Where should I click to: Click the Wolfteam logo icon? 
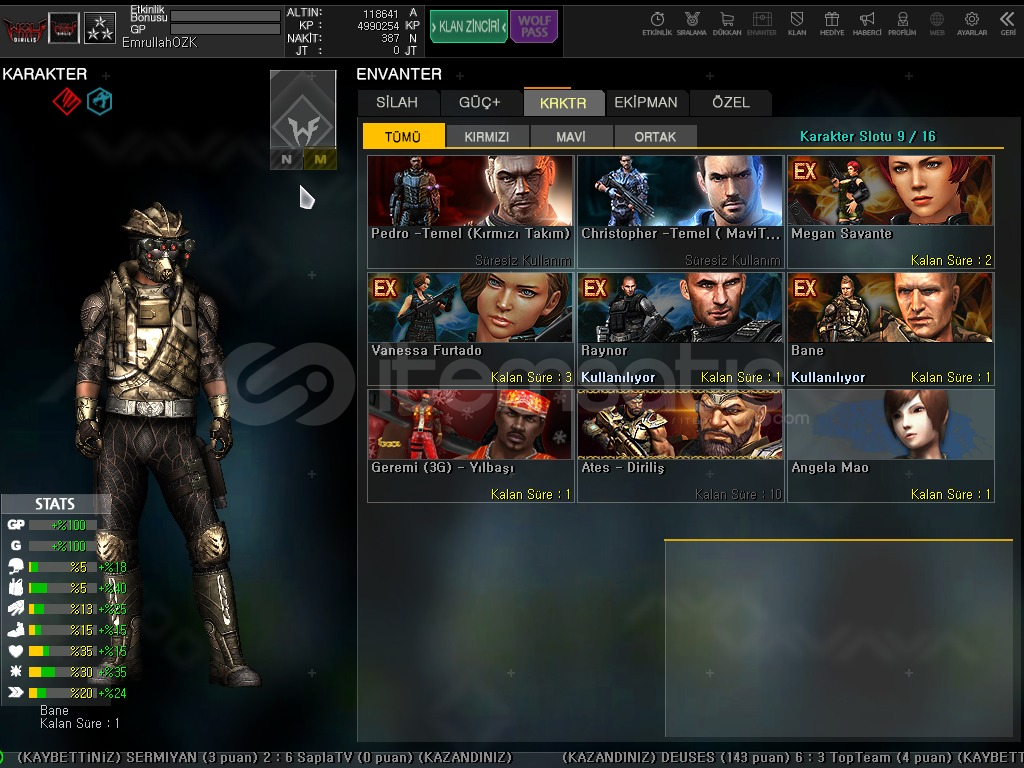point(24,28)
